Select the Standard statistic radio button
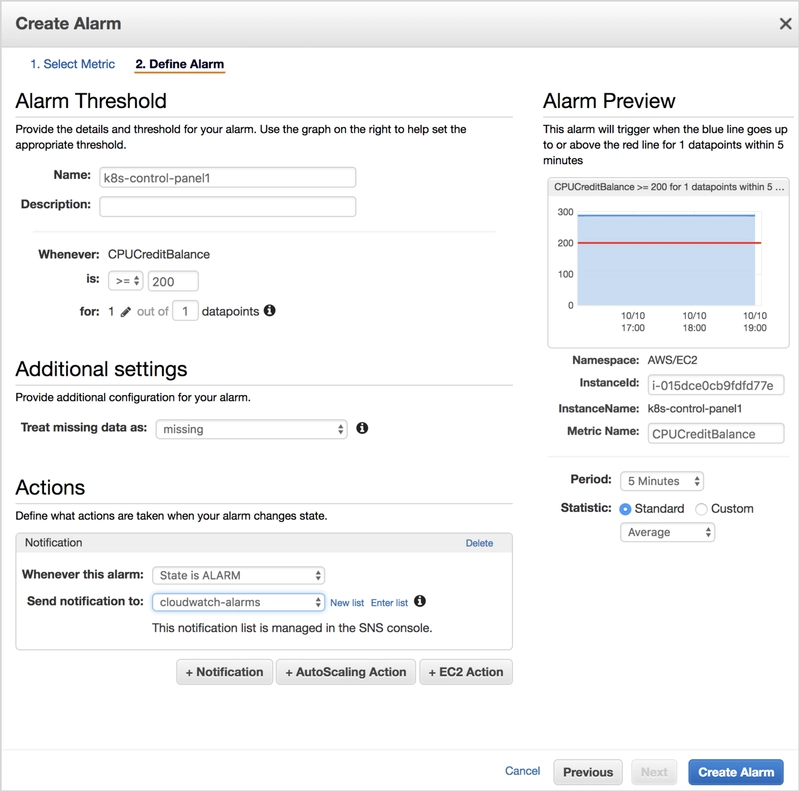The height and width of the screenshot is (792, 800). [x=626, y=509]
